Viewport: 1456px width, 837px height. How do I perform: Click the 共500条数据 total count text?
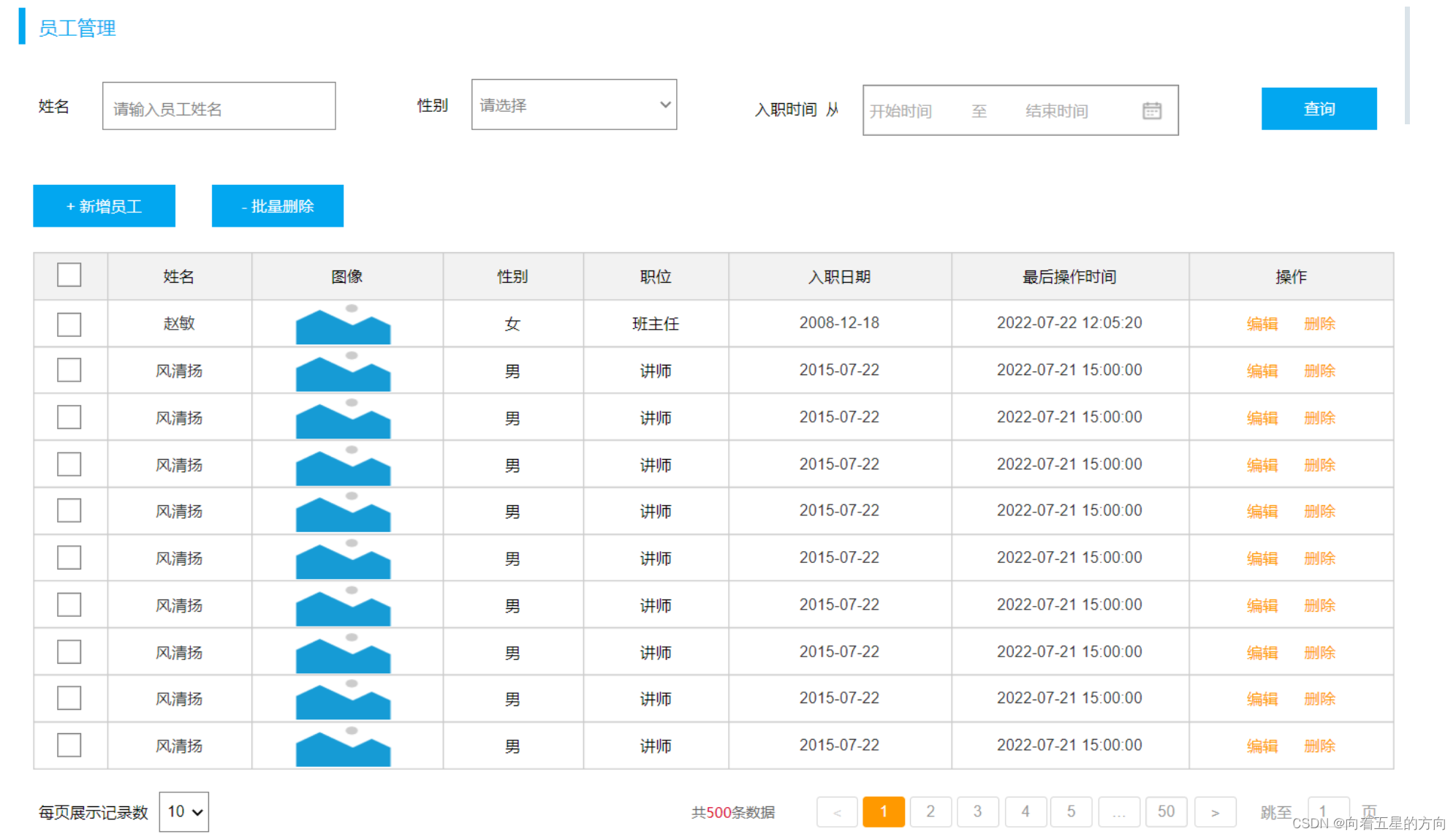tap(733, 812)
